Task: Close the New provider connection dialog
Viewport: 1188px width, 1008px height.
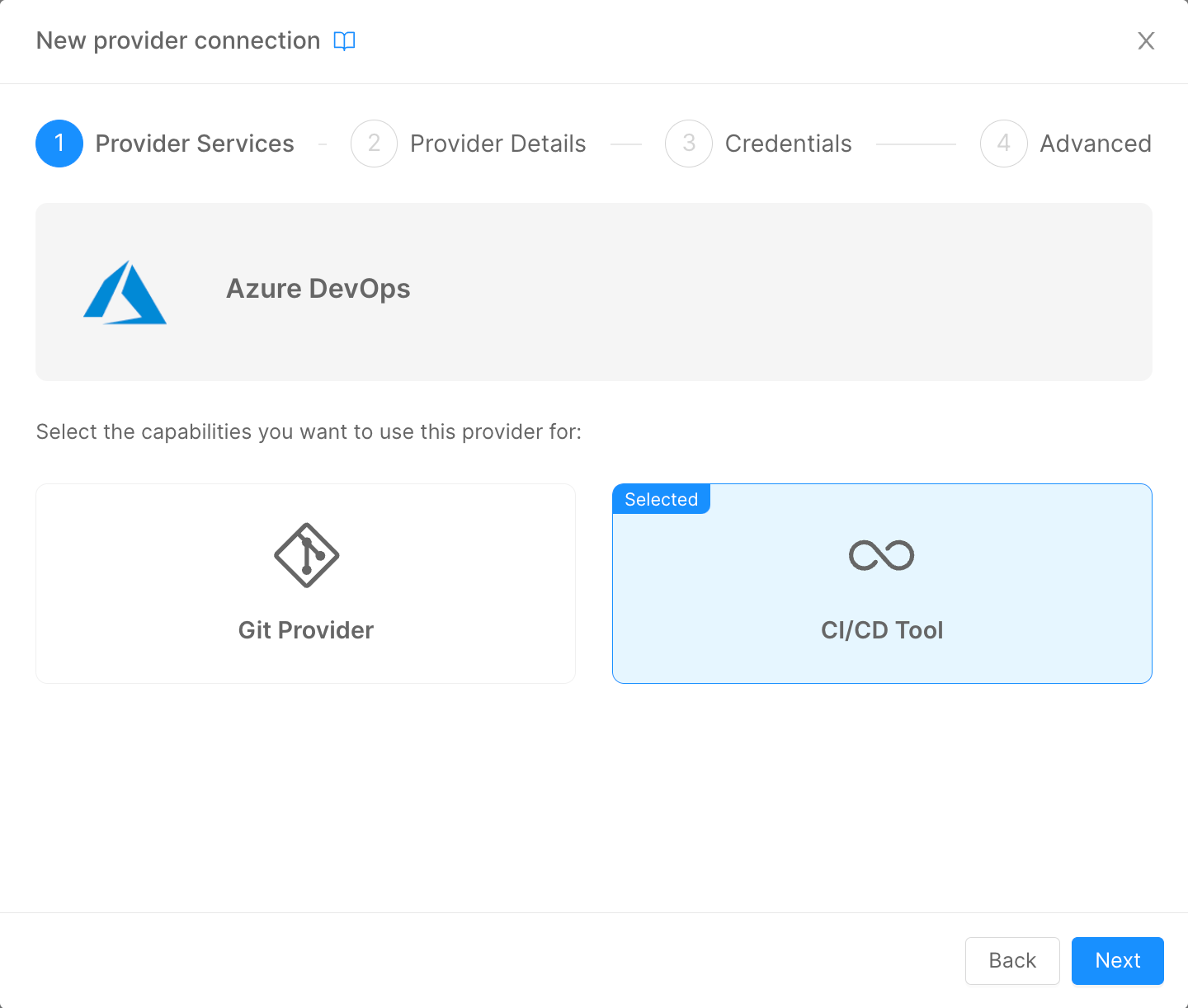Action: tap(1146, 41)
